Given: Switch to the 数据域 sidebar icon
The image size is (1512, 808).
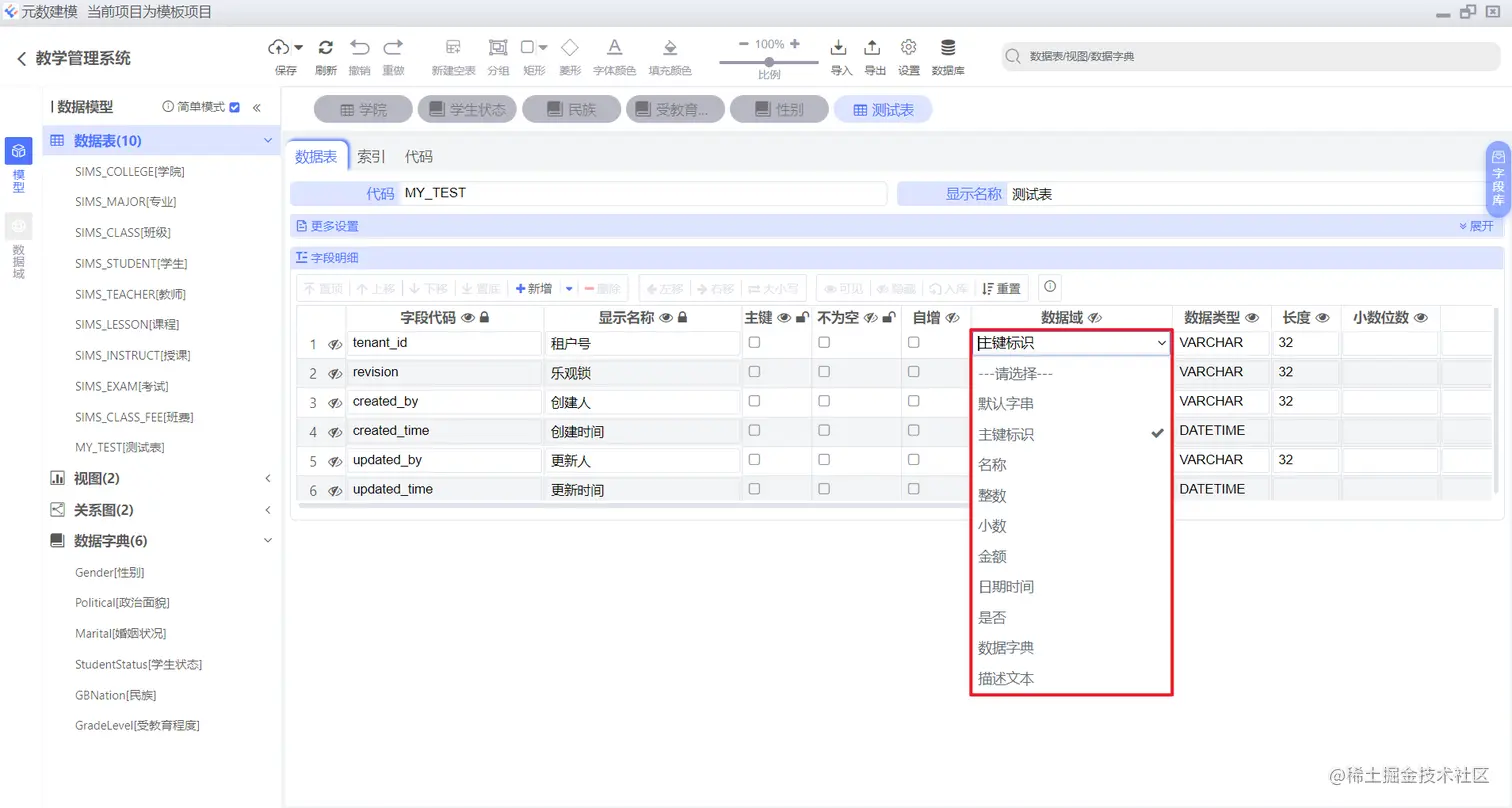Looking at the screenshot, I should [x=18, y=227].
